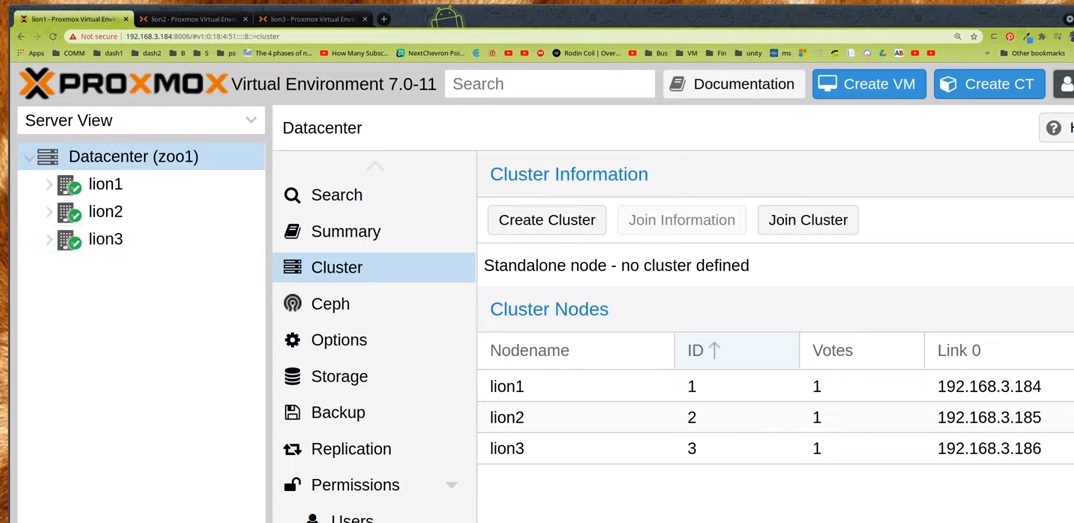Click the Proxmox logo in header
The width and height of the screenshot is (1074, 523).
[123, 84]
